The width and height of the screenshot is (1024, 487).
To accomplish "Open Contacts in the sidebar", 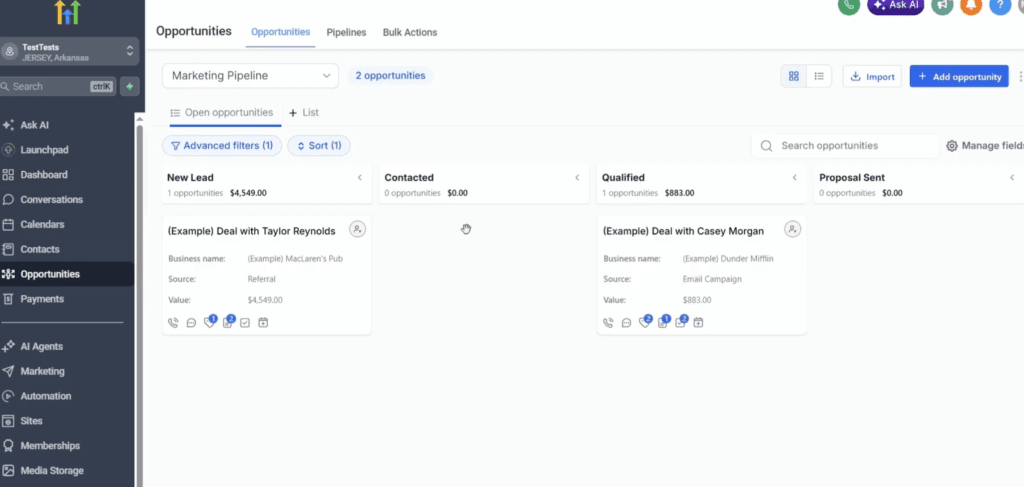I will pyautogui.click(x=40, y=249).
